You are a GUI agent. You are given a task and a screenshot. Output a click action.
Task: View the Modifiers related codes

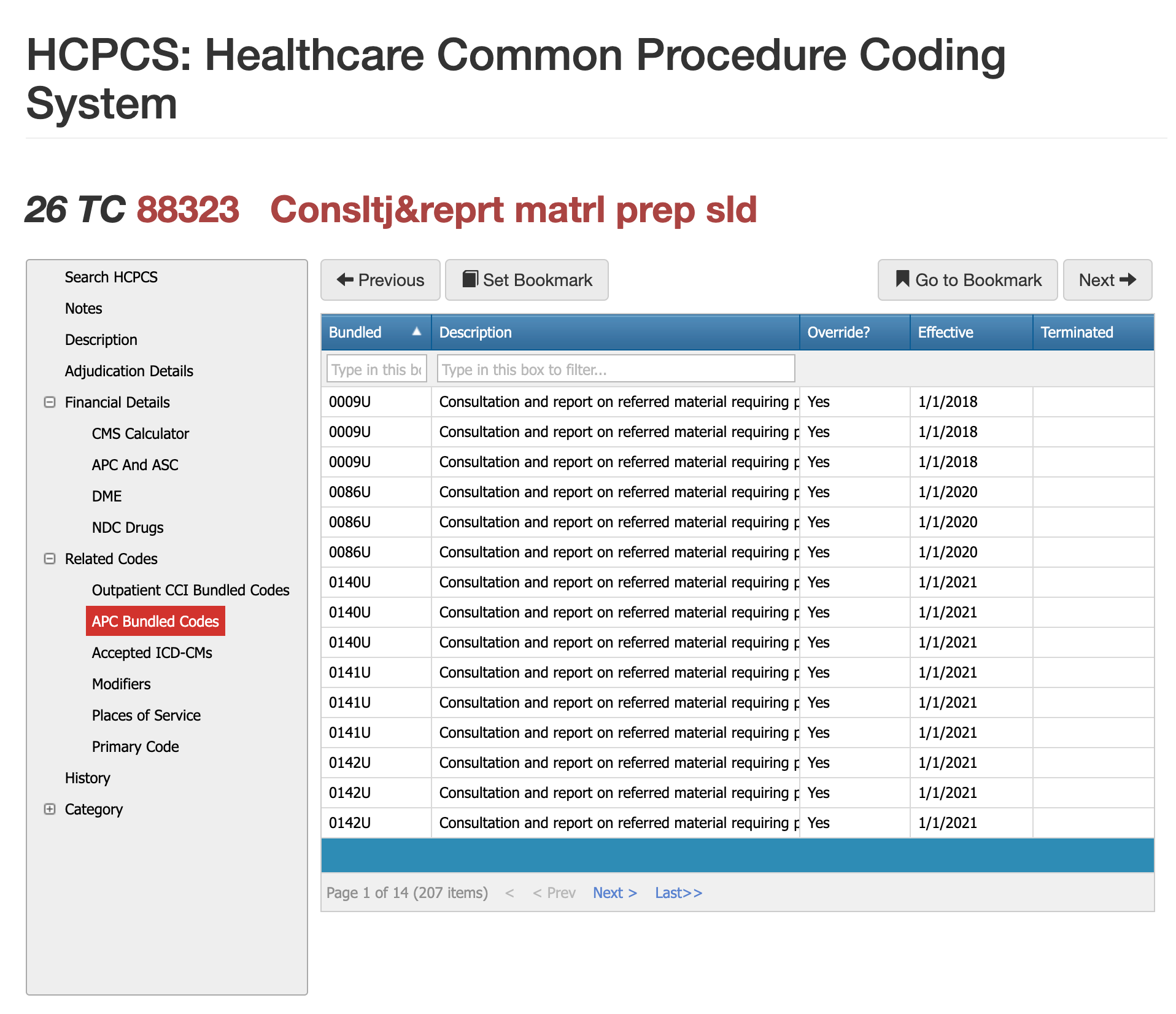[120, 684]
